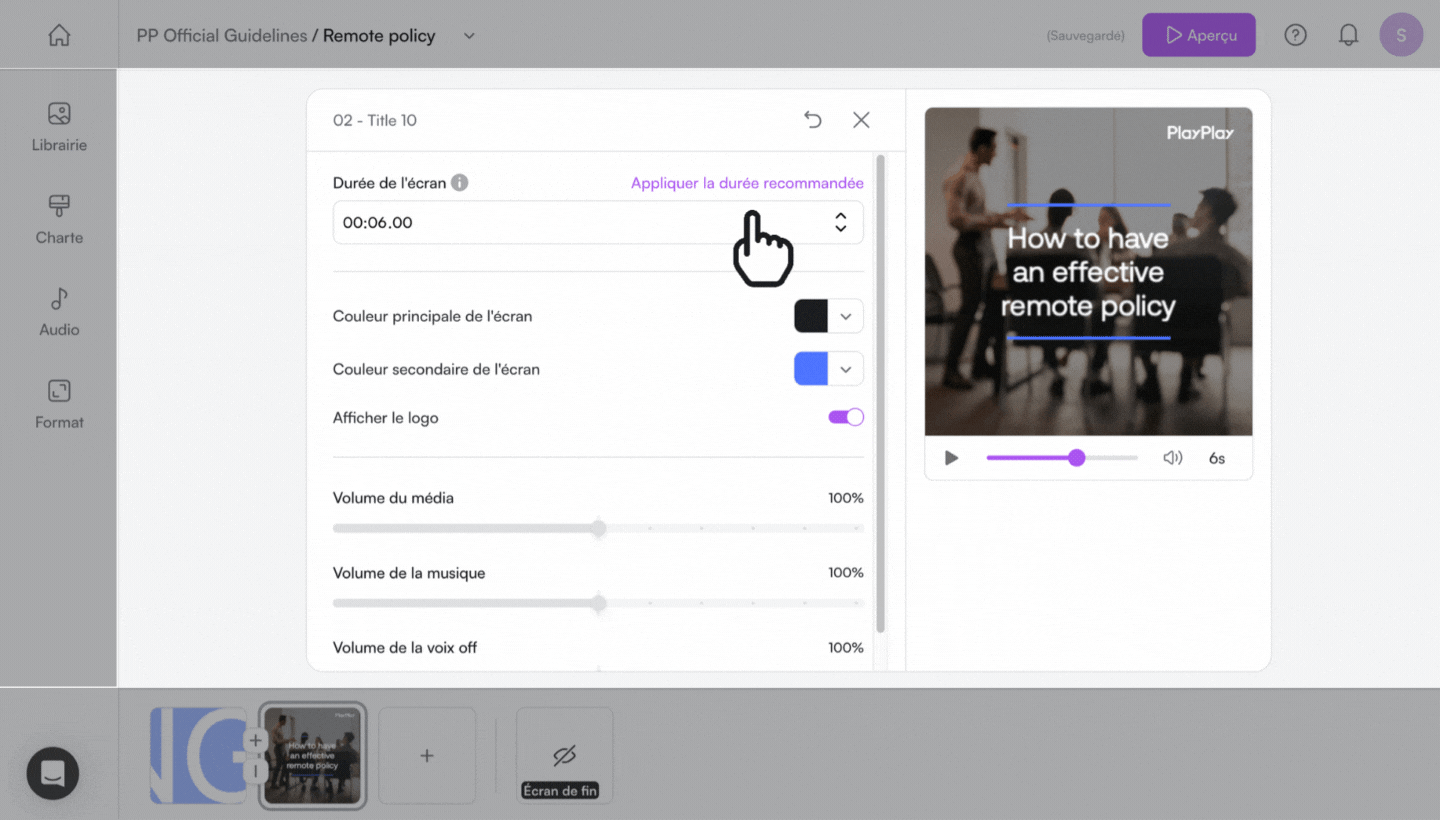The image size is (1440, 820).
Task: Click Appliquer la durée recommandée link
Action: 747,183
